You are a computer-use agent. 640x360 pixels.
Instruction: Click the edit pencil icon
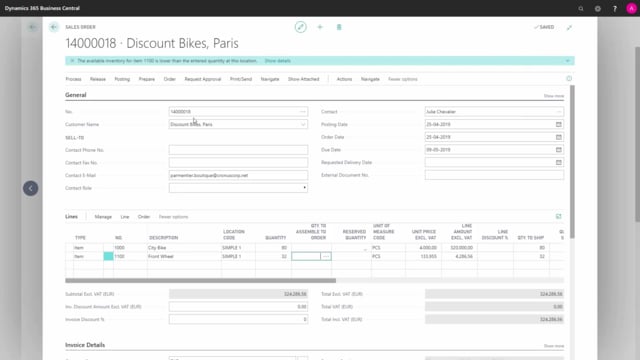[300, 27]
